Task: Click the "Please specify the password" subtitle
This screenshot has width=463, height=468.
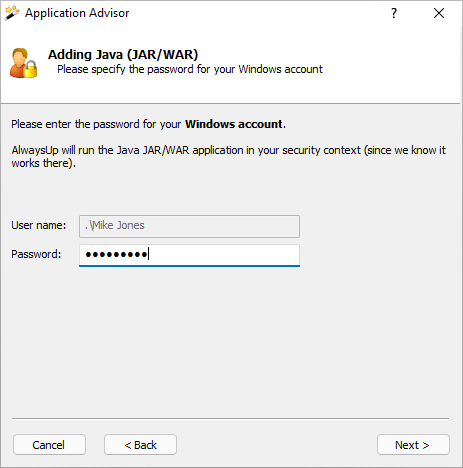Action: tap(190, 69)
